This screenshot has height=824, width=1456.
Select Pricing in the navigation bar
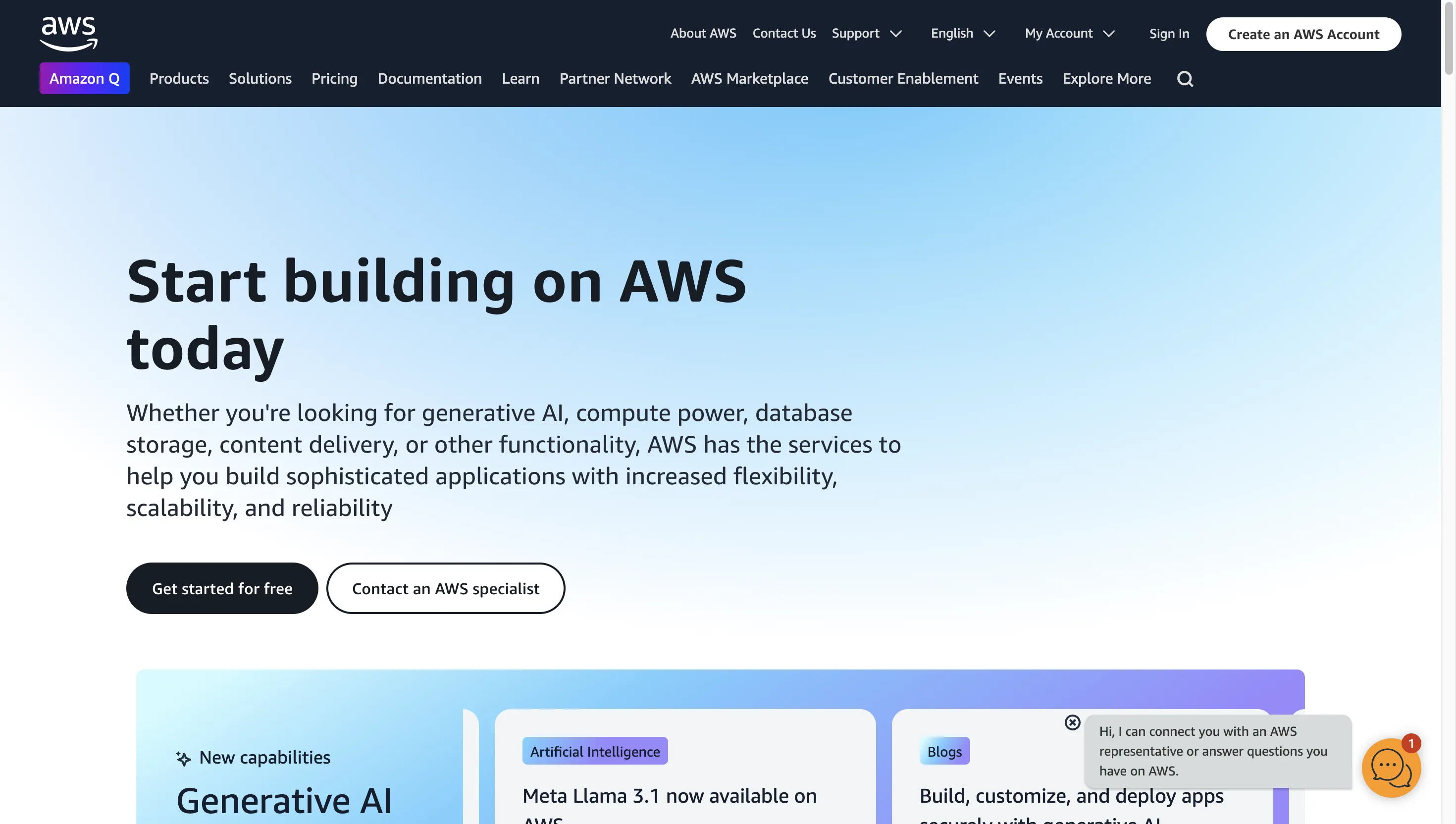(x=334, y=79)
